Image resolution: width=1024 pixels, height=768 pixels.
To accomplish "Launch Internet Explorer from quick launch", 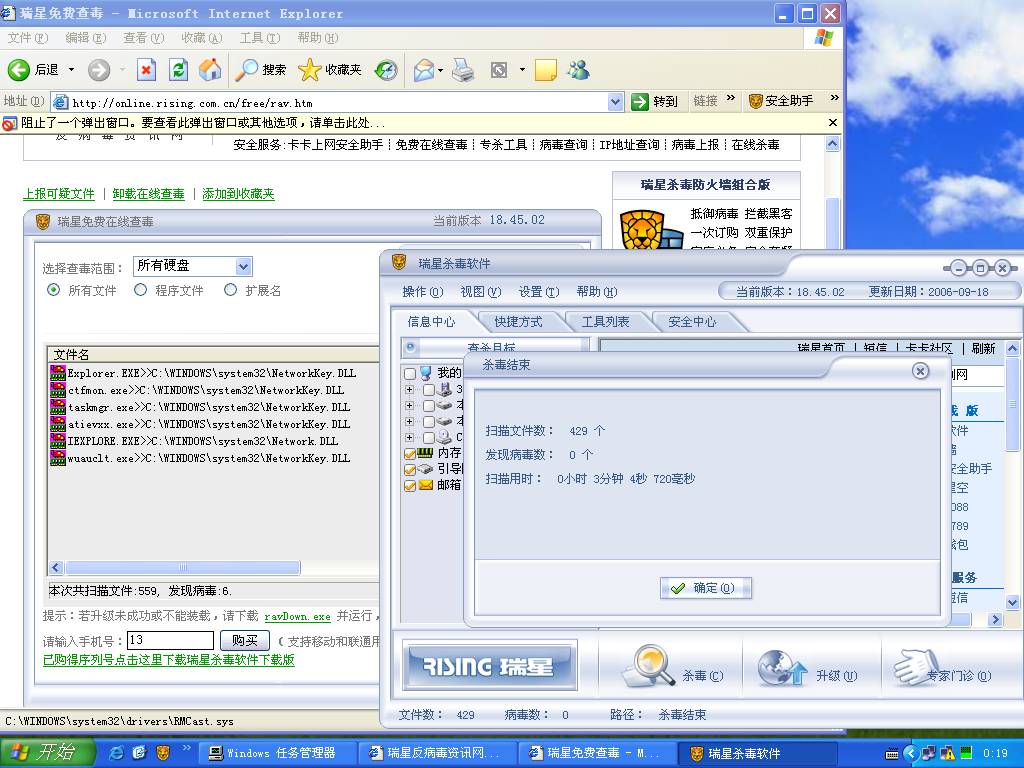I will tap(116, 753).
